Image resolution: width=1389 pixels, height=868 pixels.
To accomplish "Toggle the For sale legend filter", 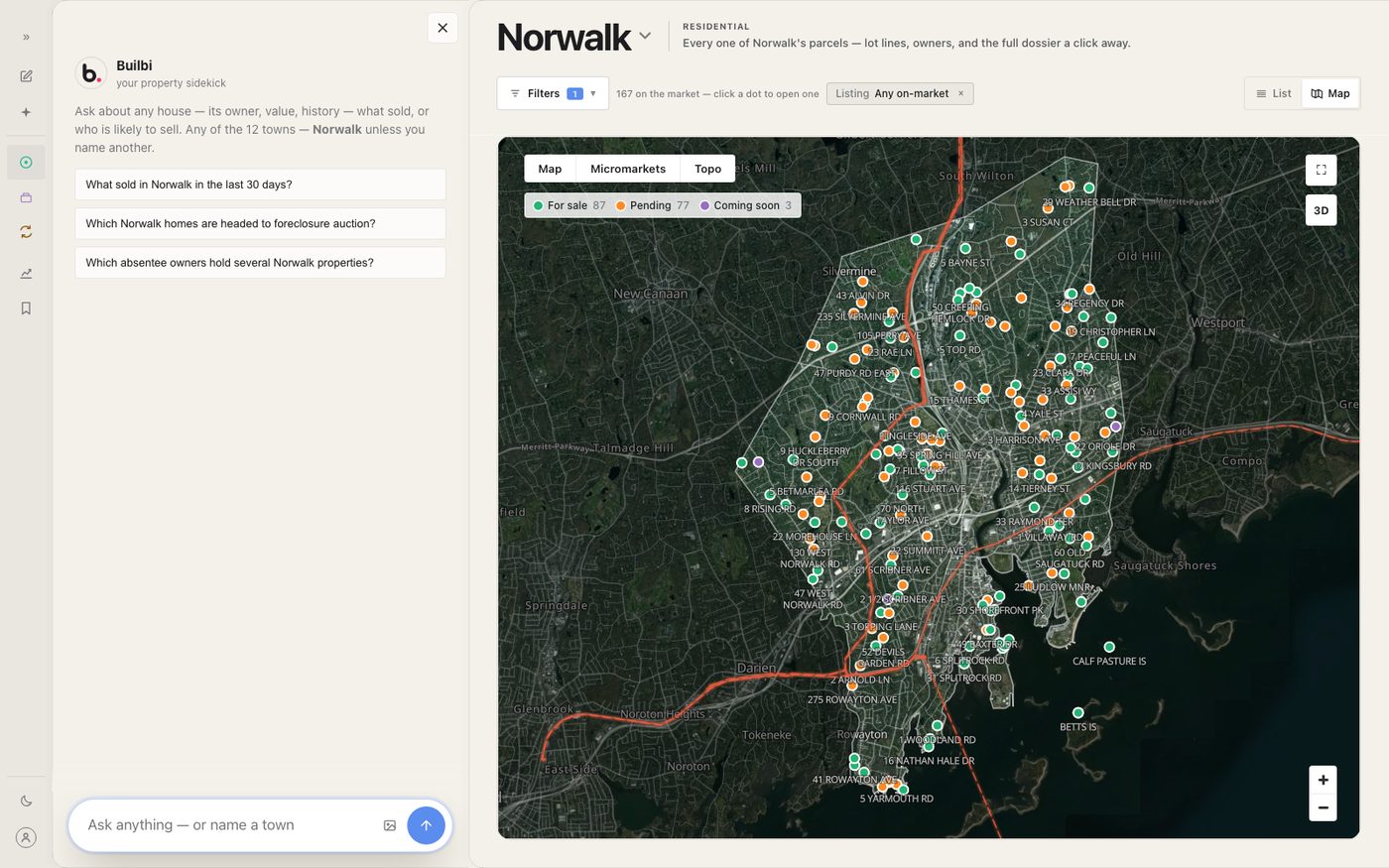I will point(569,205).
